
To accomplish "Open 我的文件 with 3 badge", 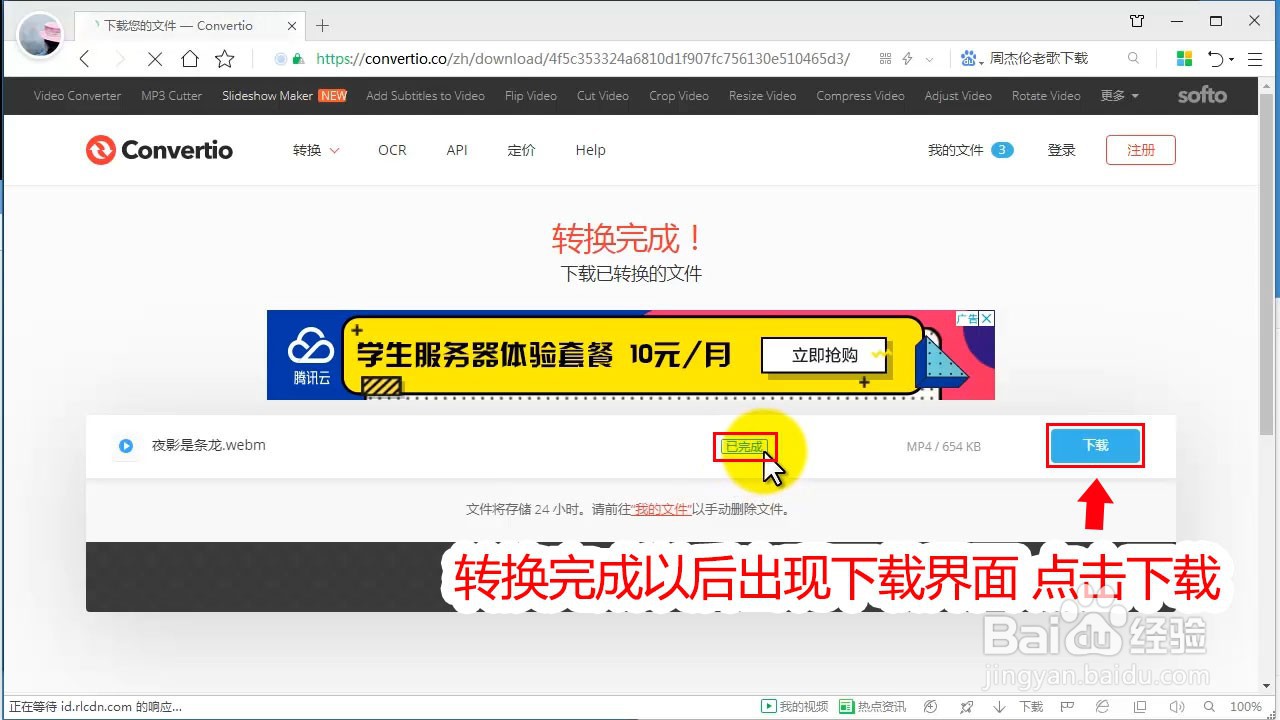I will pos(970,150).
